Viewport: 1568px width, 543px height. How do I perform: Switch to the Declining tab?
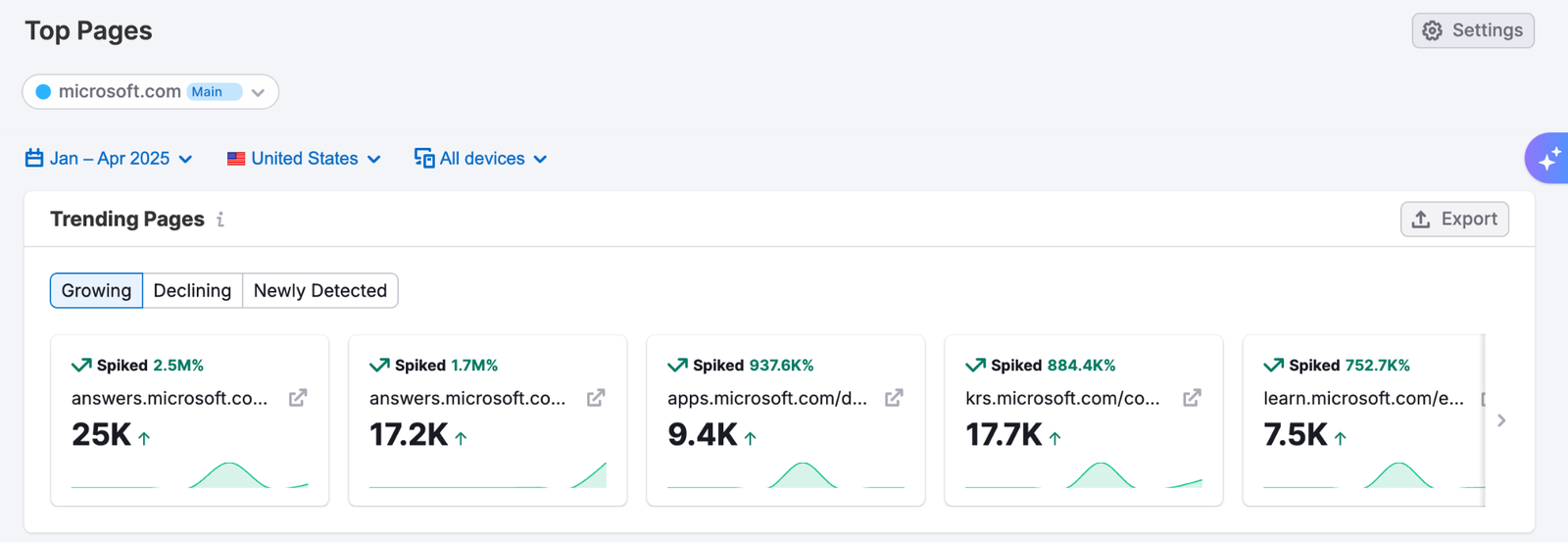(x=192, y=290)
